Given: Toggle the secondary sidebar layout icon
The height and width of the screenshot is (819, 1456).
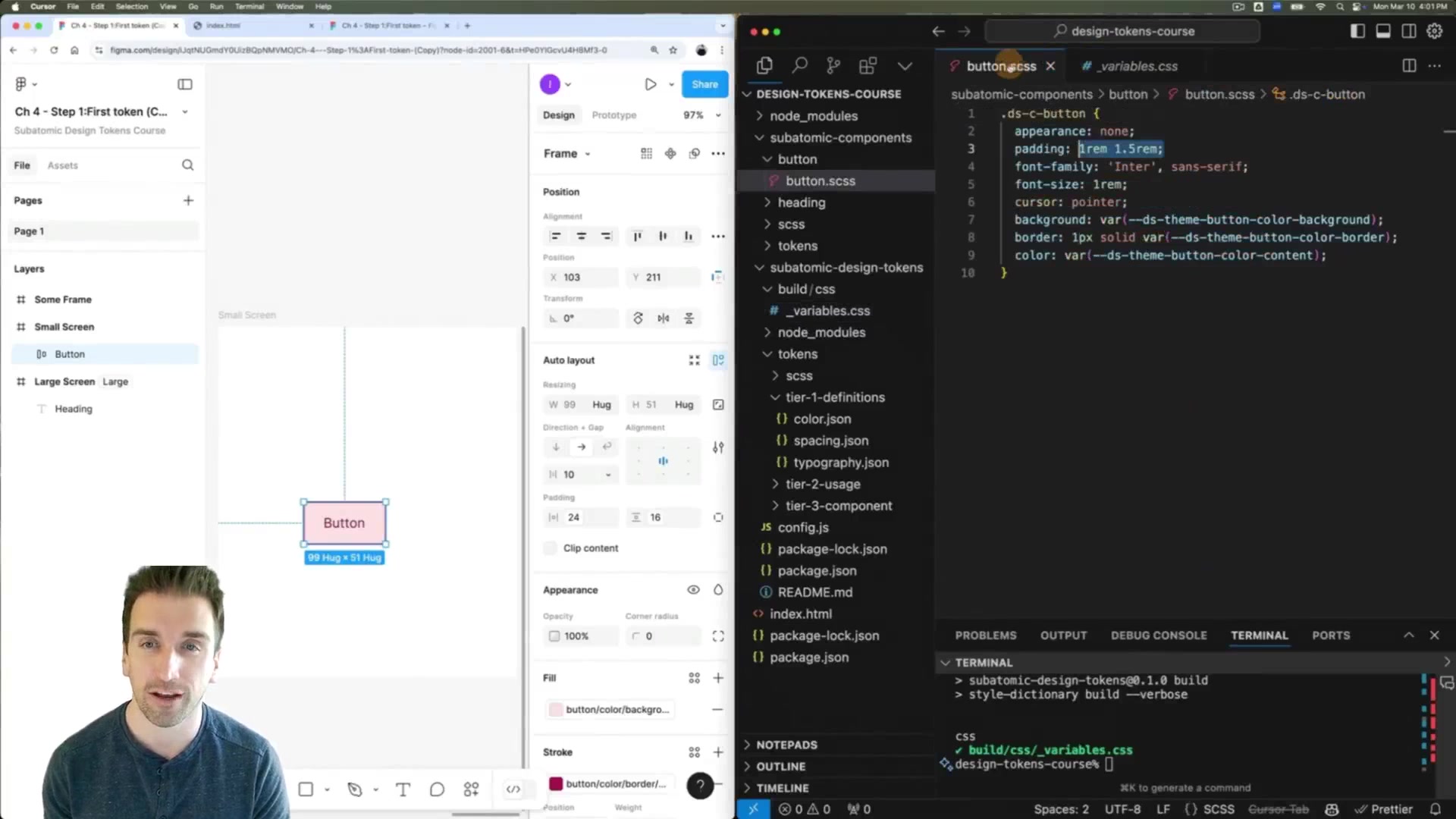Looking at the screenshot, I should coord(1409,31).
